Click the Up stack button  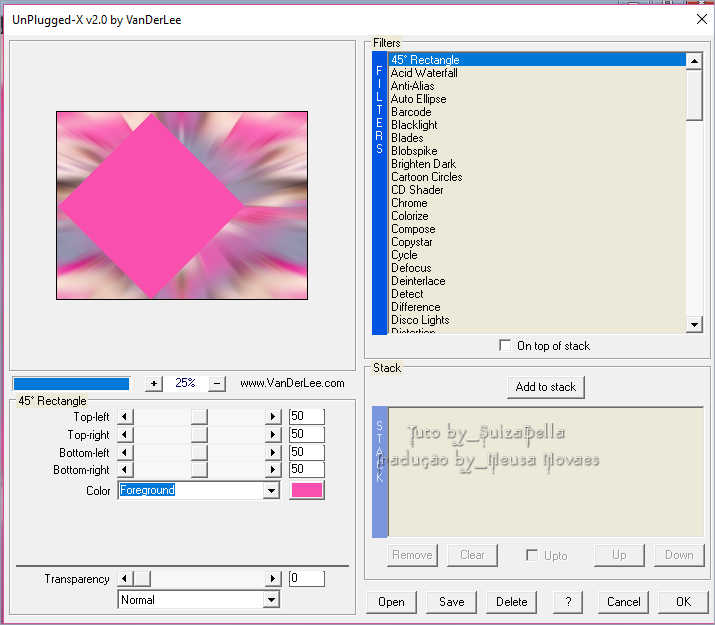pos(619,555)
